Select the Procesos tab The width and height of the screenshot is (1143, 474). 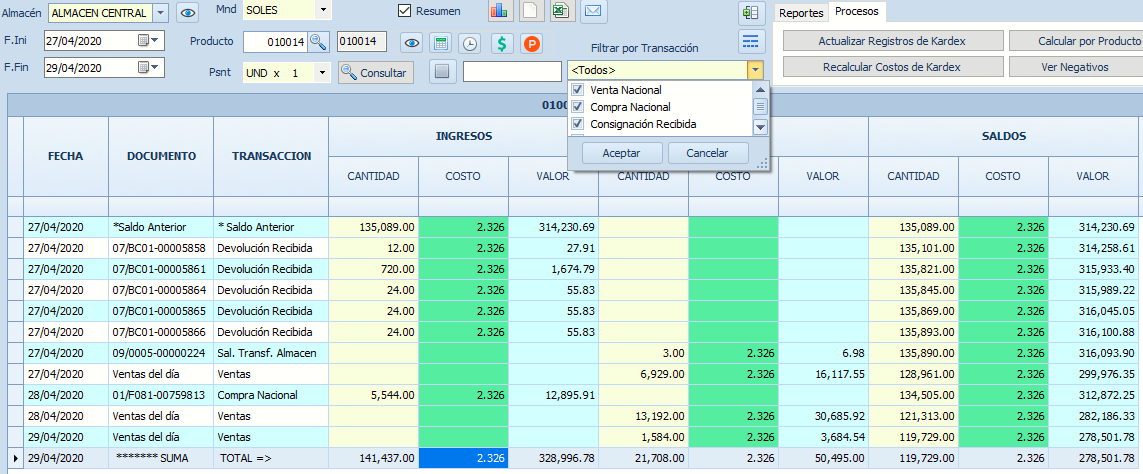point(858,12)
